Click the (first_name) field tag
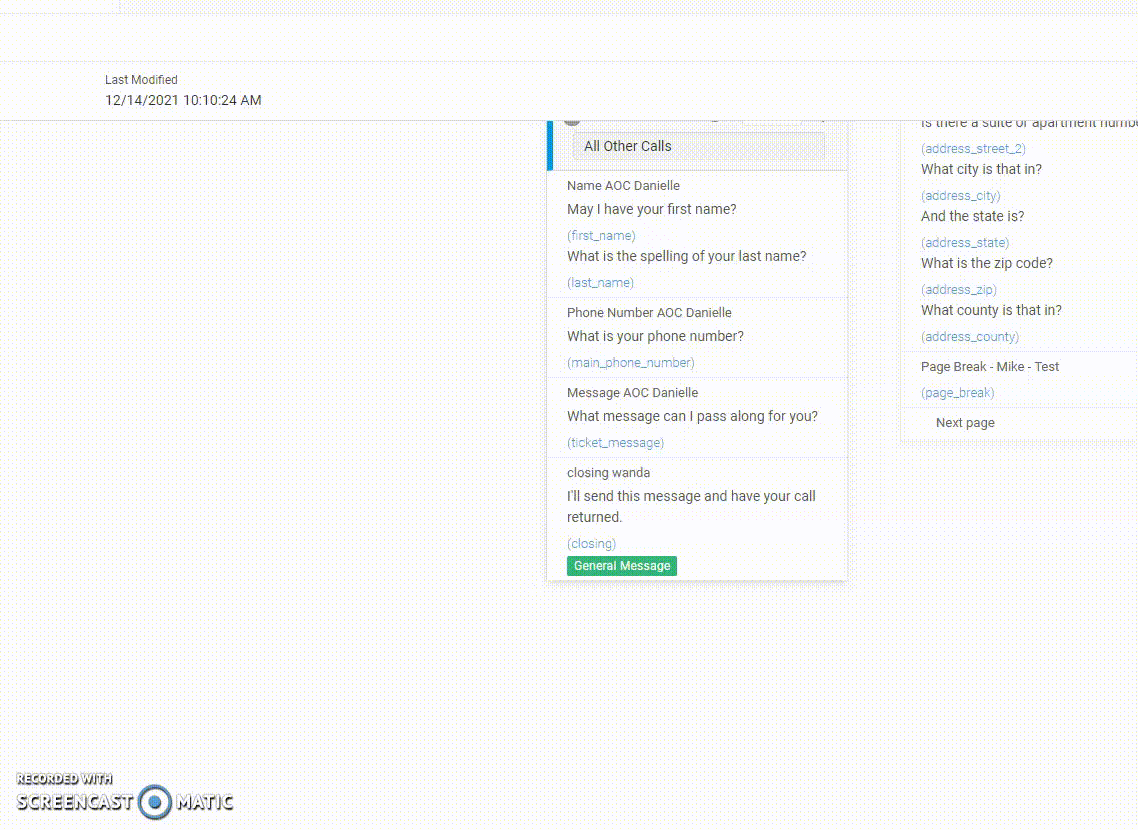Viewport: 1138px width, 830px height. coord(601,236)
